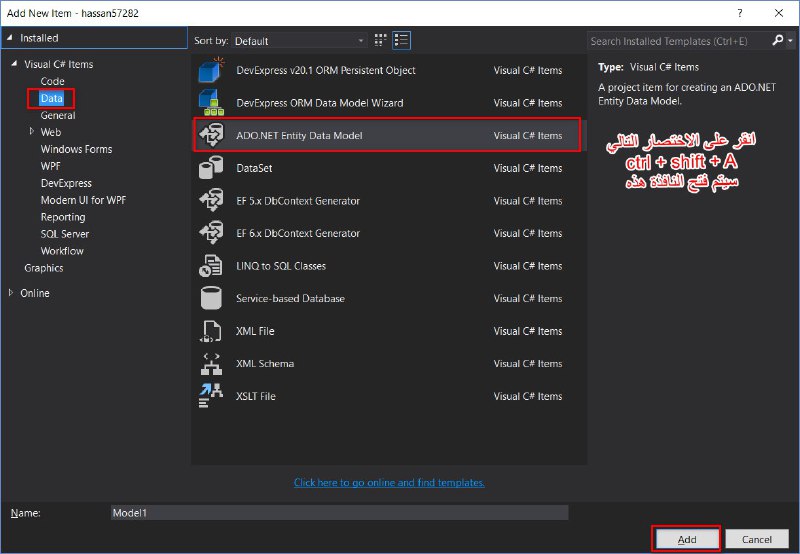
Task: Click the search magnifier icon
Action: click(777, 40)
